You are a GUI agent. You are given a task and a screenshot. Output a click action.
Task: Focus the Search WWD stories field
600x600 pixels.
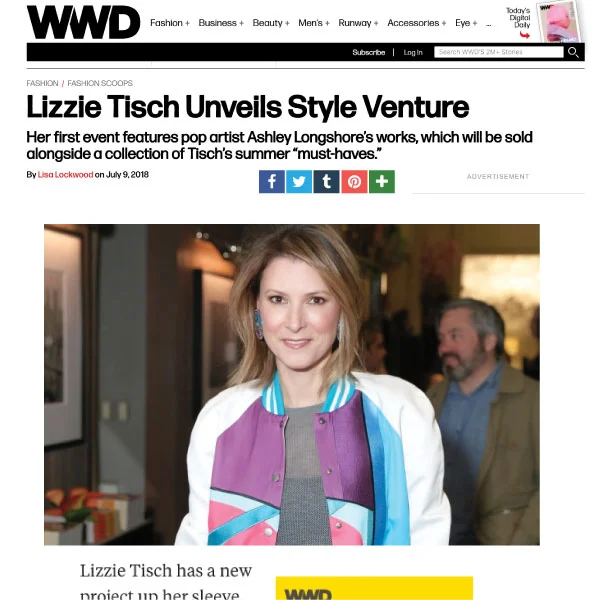pyautogui.click(x=499, y=52)
